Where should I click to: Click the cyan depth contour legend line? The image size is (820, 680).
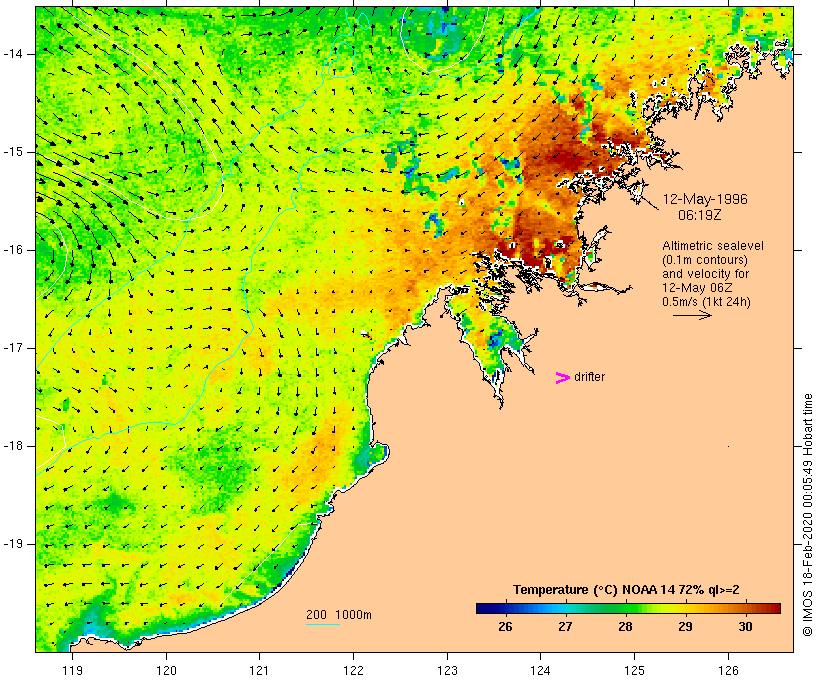(323, 624)
